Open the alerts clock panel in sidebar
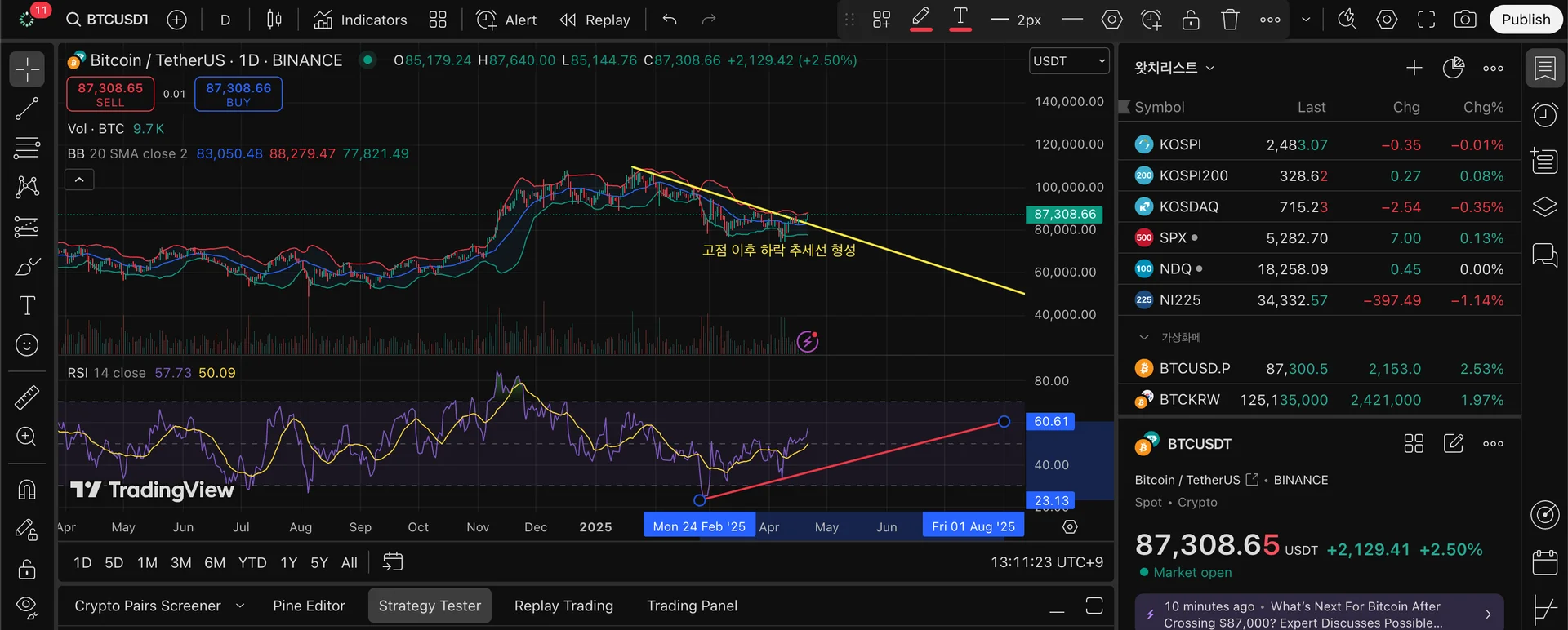This screenshot has width=1568, height=630. (x=1544, y=114)
